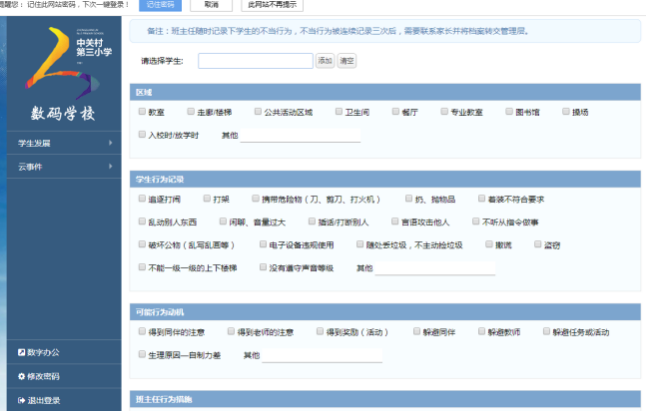Click the 此网站不再提示 button
The height and width of the screenshot is (411, 646).
pyautogui.click(x=272, y=5)
